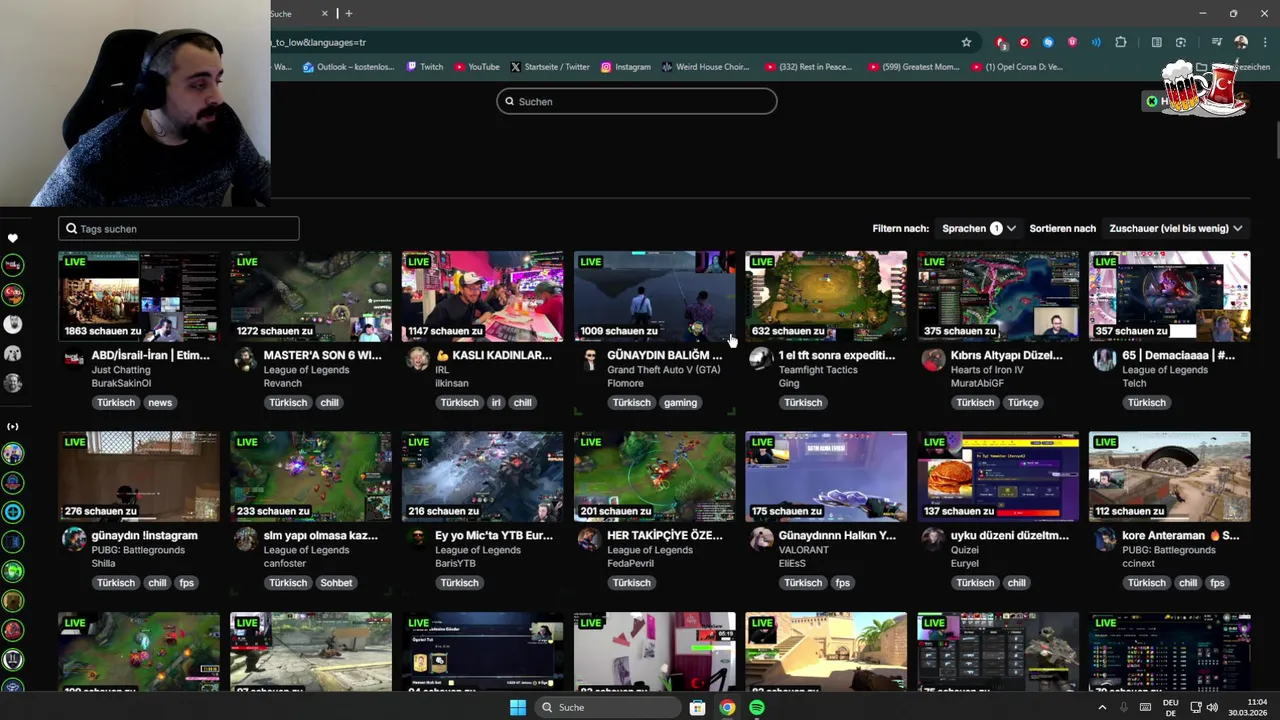
Task: Open the followed channels heart icon in sidebar
Action: click(13, 238)
